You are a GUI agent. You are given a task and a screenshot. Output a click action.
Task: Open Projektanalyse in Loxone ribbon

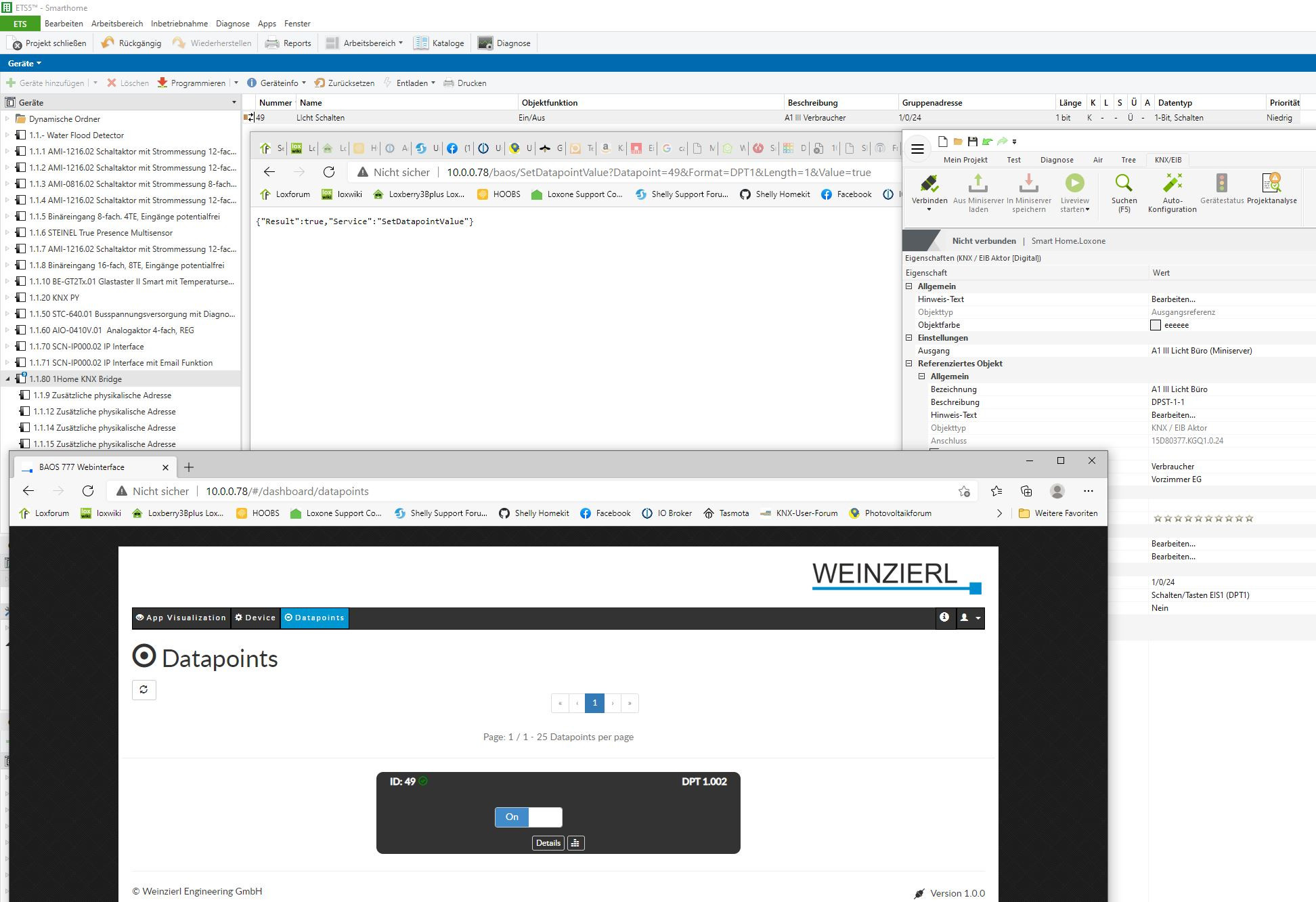[1271, 183]
